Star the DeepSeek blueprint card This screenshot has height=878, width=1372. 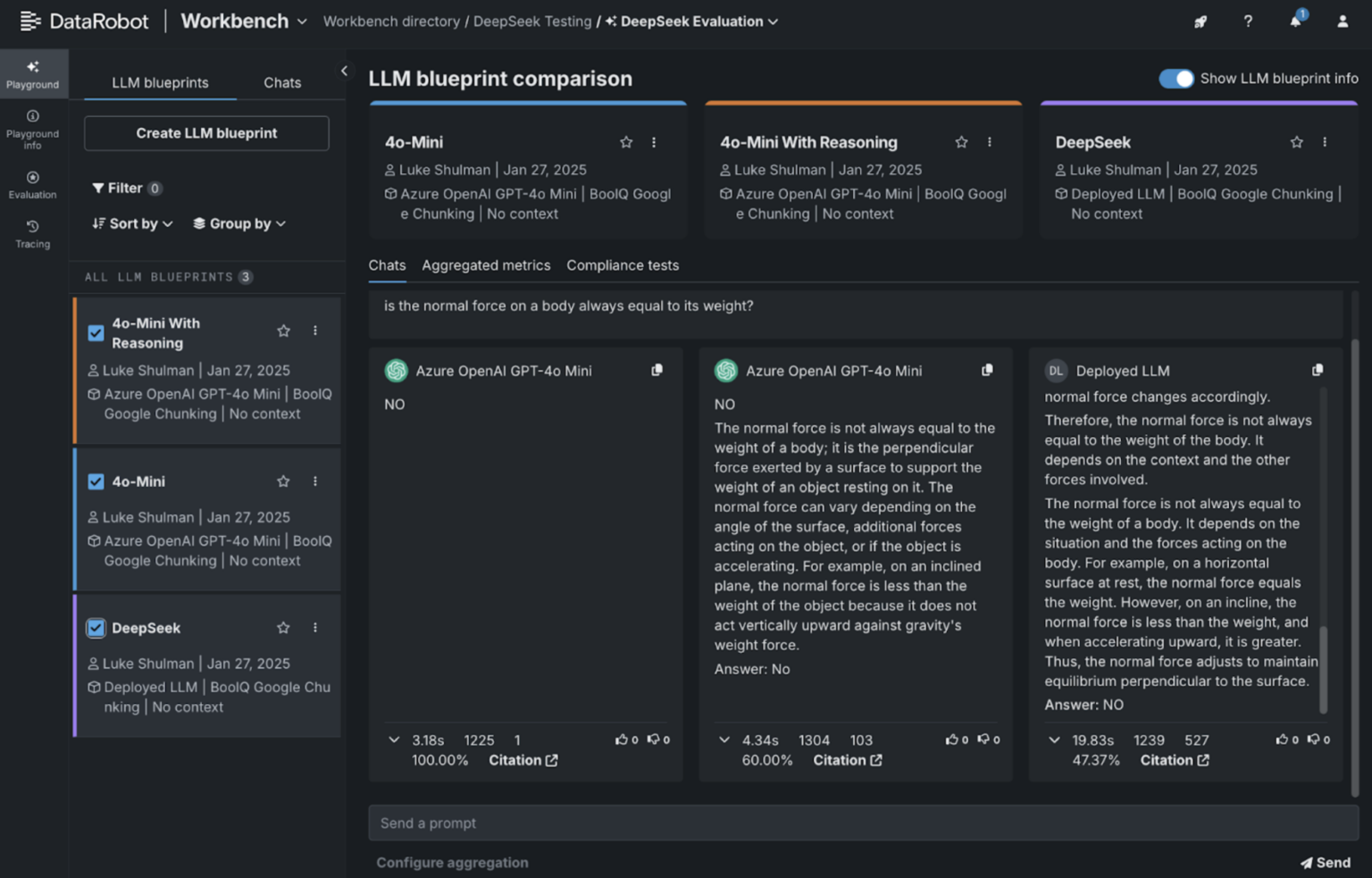click(1296, 141)
